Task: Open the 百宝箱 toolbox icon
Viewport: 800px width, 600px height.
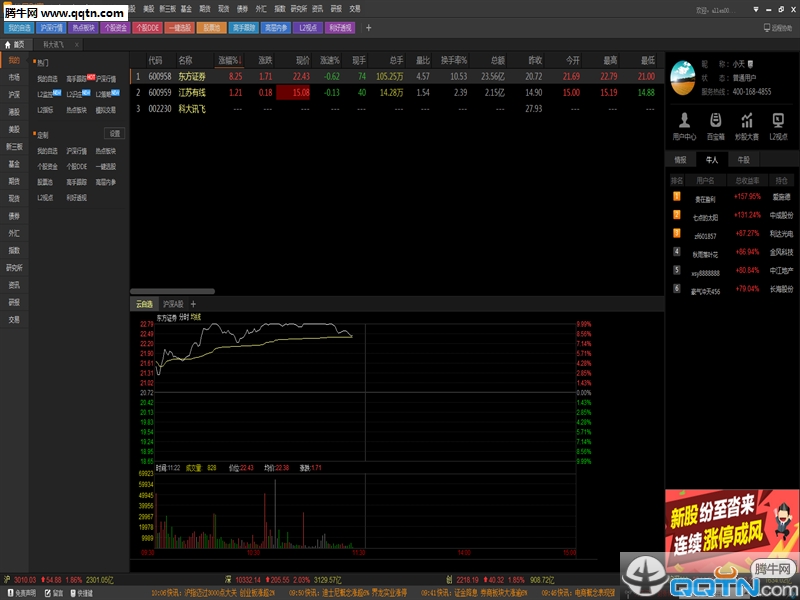Action: point(716,126)
